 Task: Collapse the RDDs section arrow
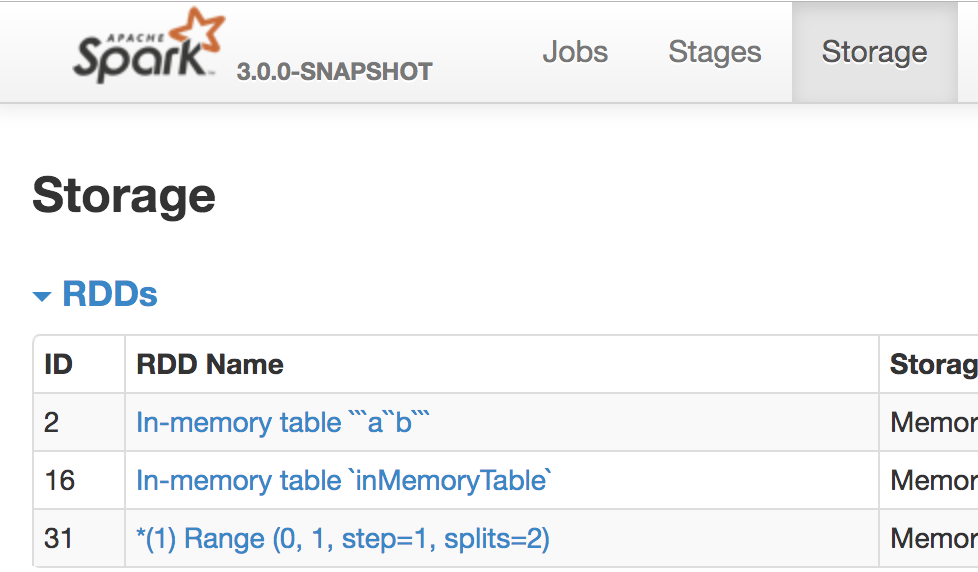(x=42, y=296)
